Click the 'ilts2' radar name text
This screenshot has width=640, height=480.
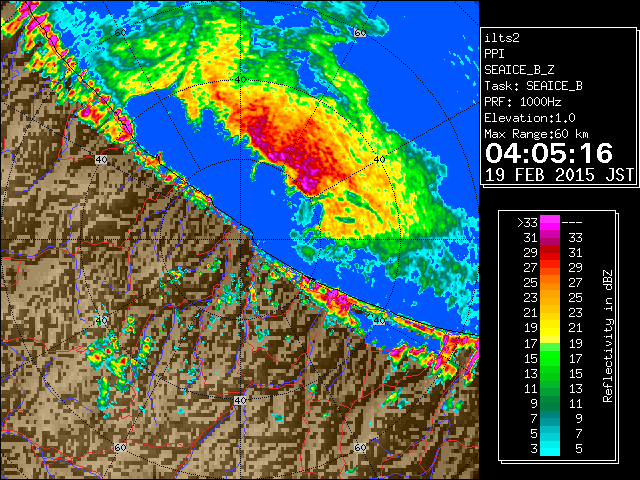[502, 38]
